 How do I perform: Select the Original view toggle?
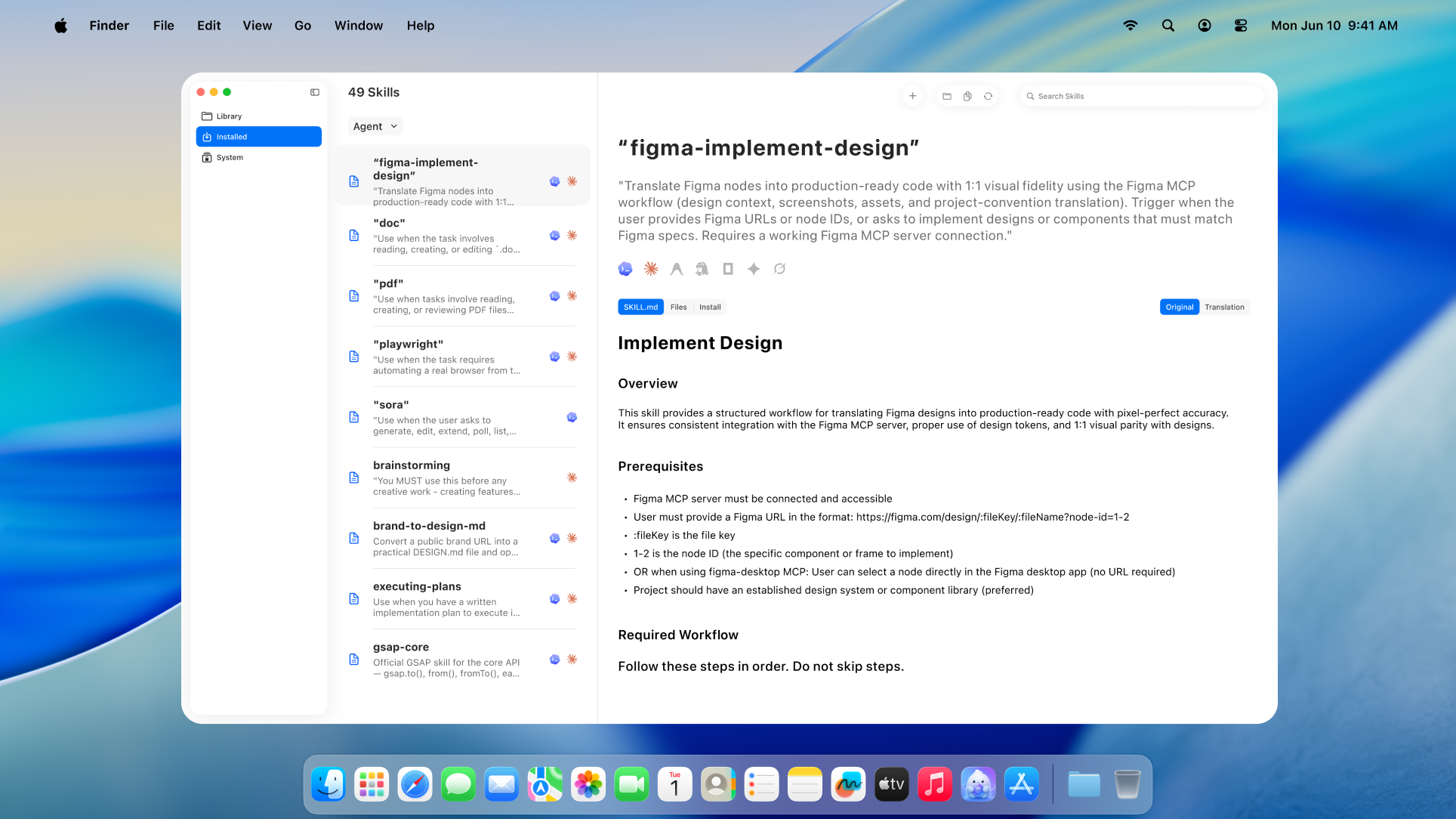(1179, 307)
